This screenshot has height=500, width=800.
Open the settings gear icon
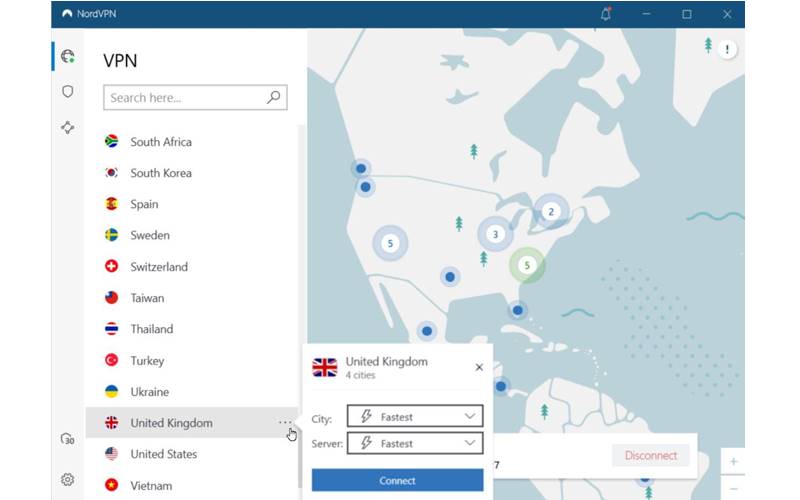68,479
